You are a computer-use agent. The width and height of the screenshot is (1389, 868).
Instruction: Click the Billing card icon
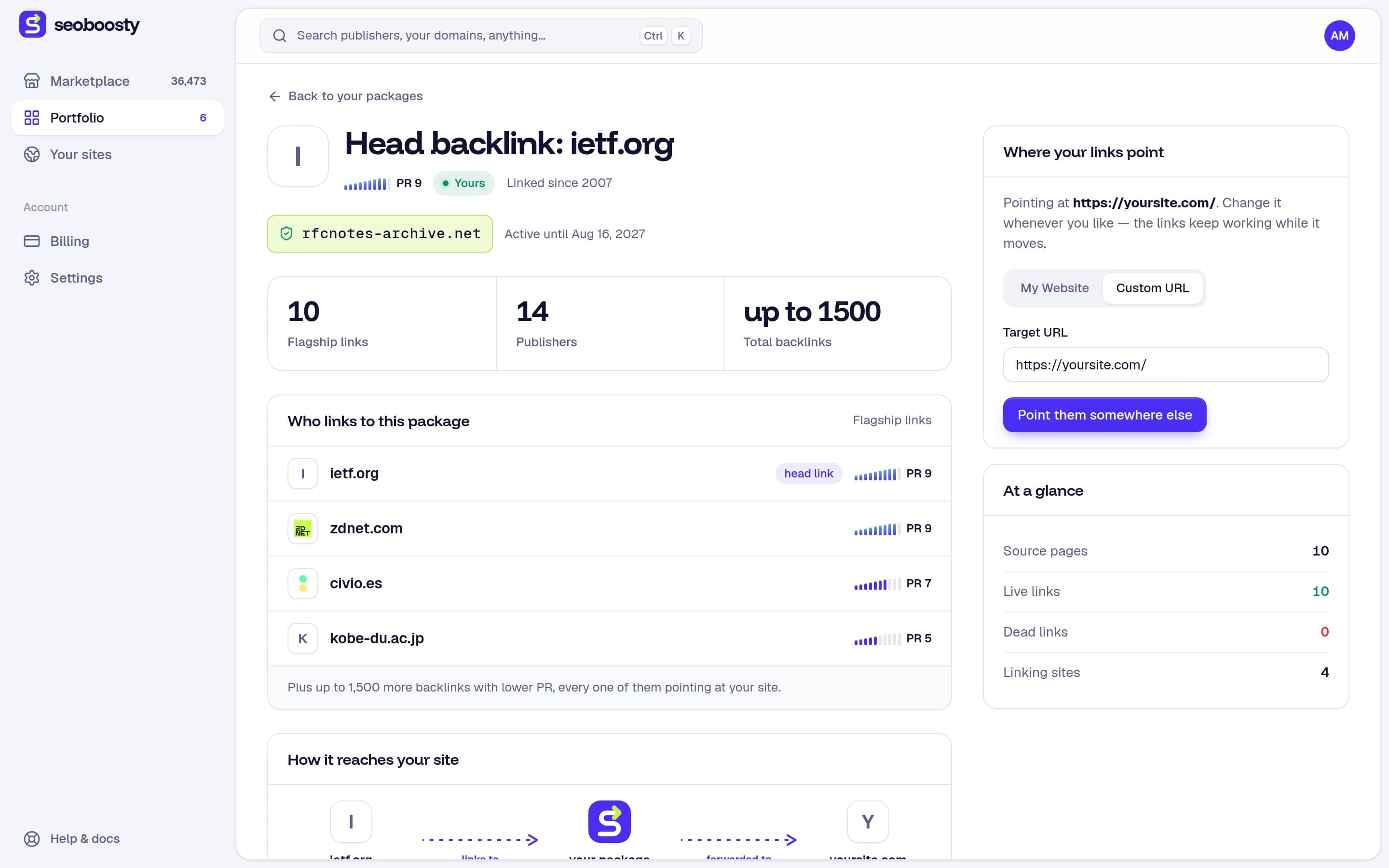(31, 241)
